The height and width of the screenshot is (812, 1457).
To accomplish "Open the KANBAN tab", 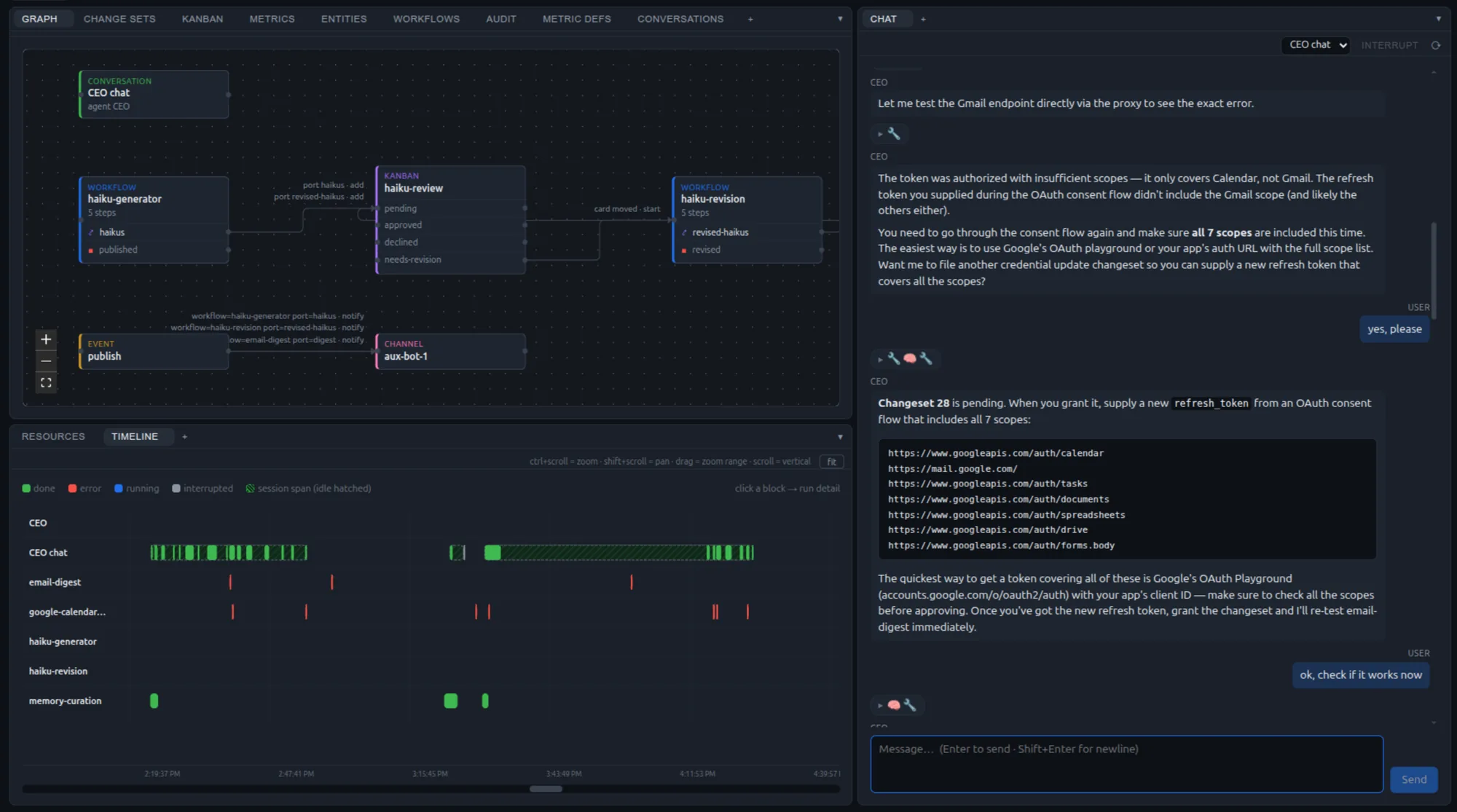I will 203,19.
